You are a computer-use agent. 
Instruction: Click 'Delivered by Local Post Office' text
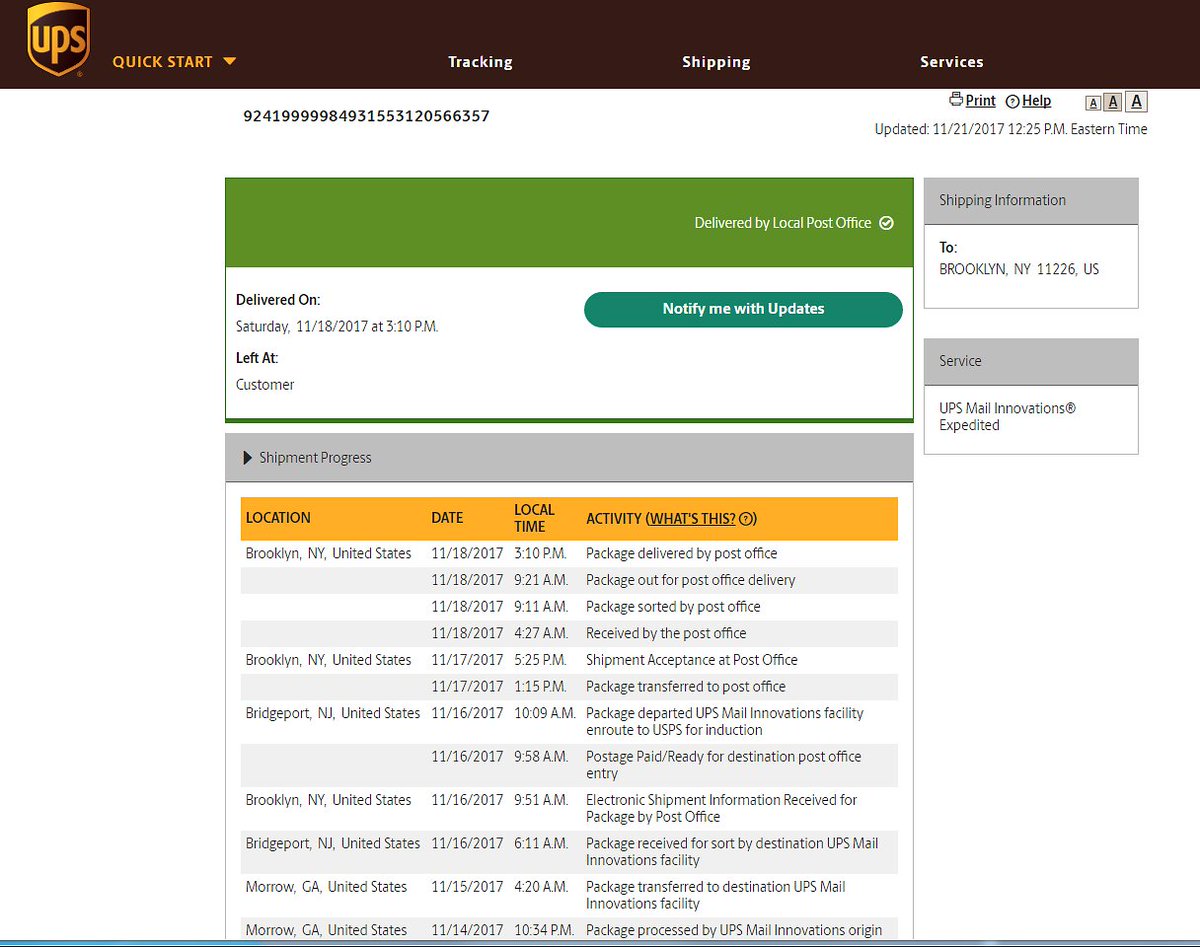click(x=783, y=223)
